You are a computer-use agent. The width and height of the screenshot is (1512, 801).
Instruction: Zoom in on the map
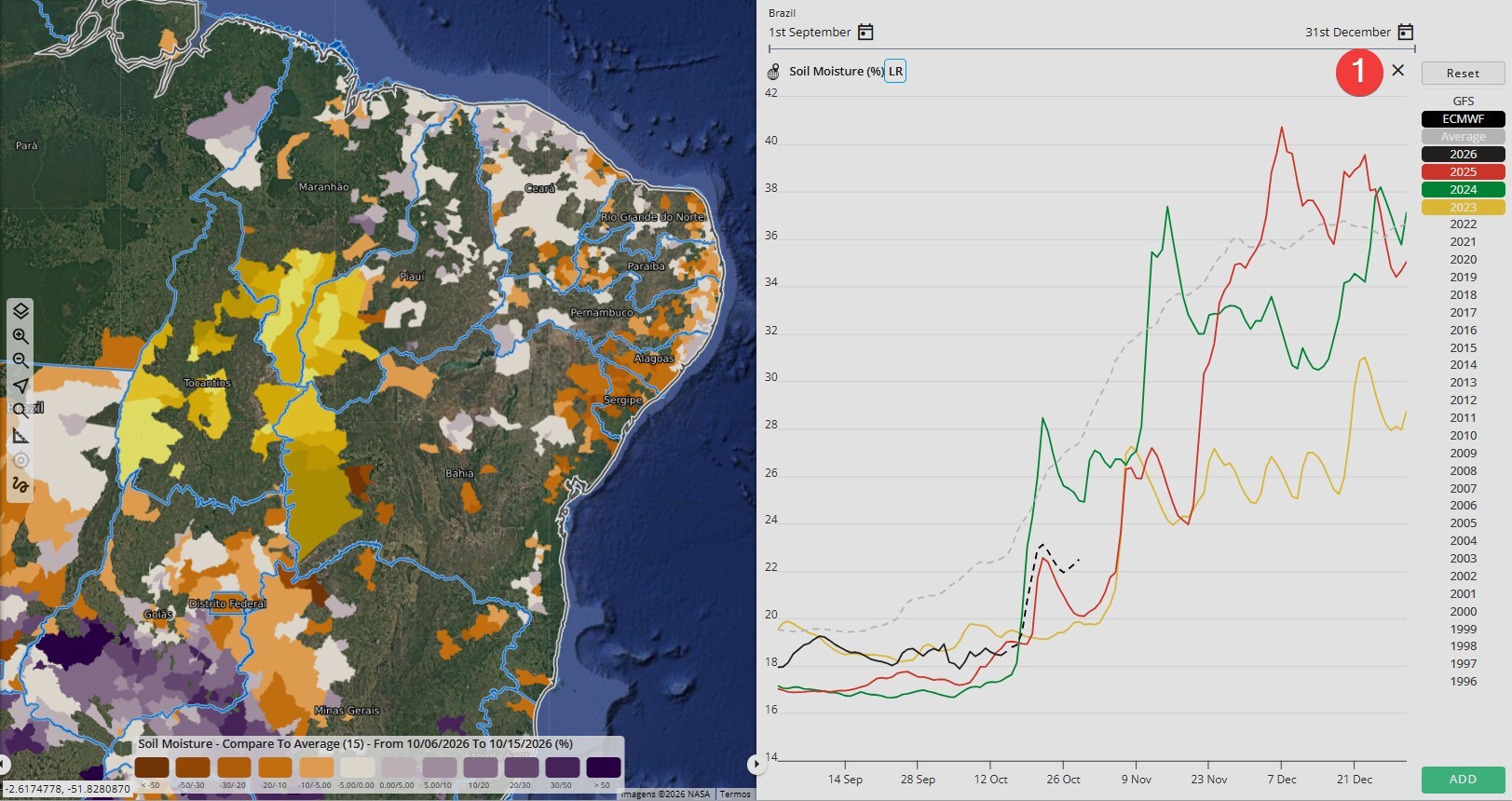click(x=20, y=335)
